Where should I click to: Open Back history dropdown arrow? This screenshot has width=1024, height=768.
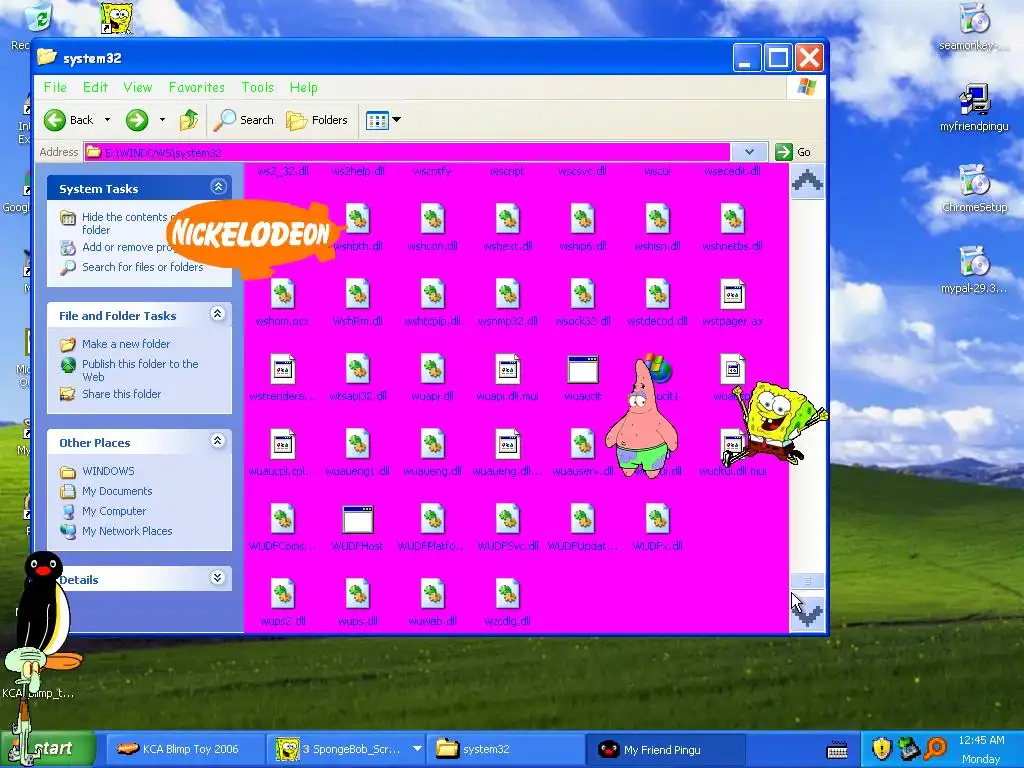pyautogui.click(x=107, y=120)
